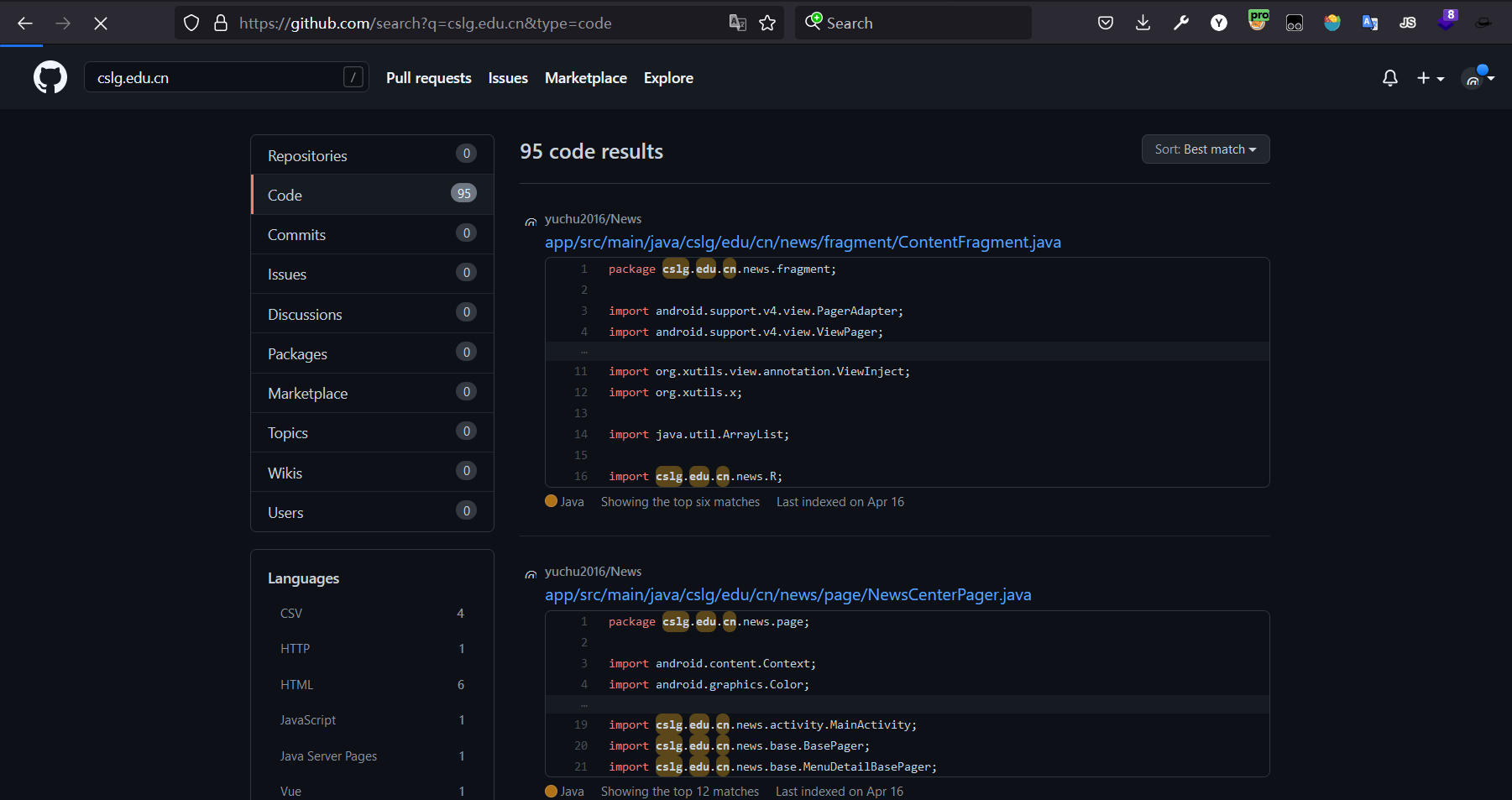Click the JS extension icon
Screen dimensions: 1512x800
tap(1408, 23)
